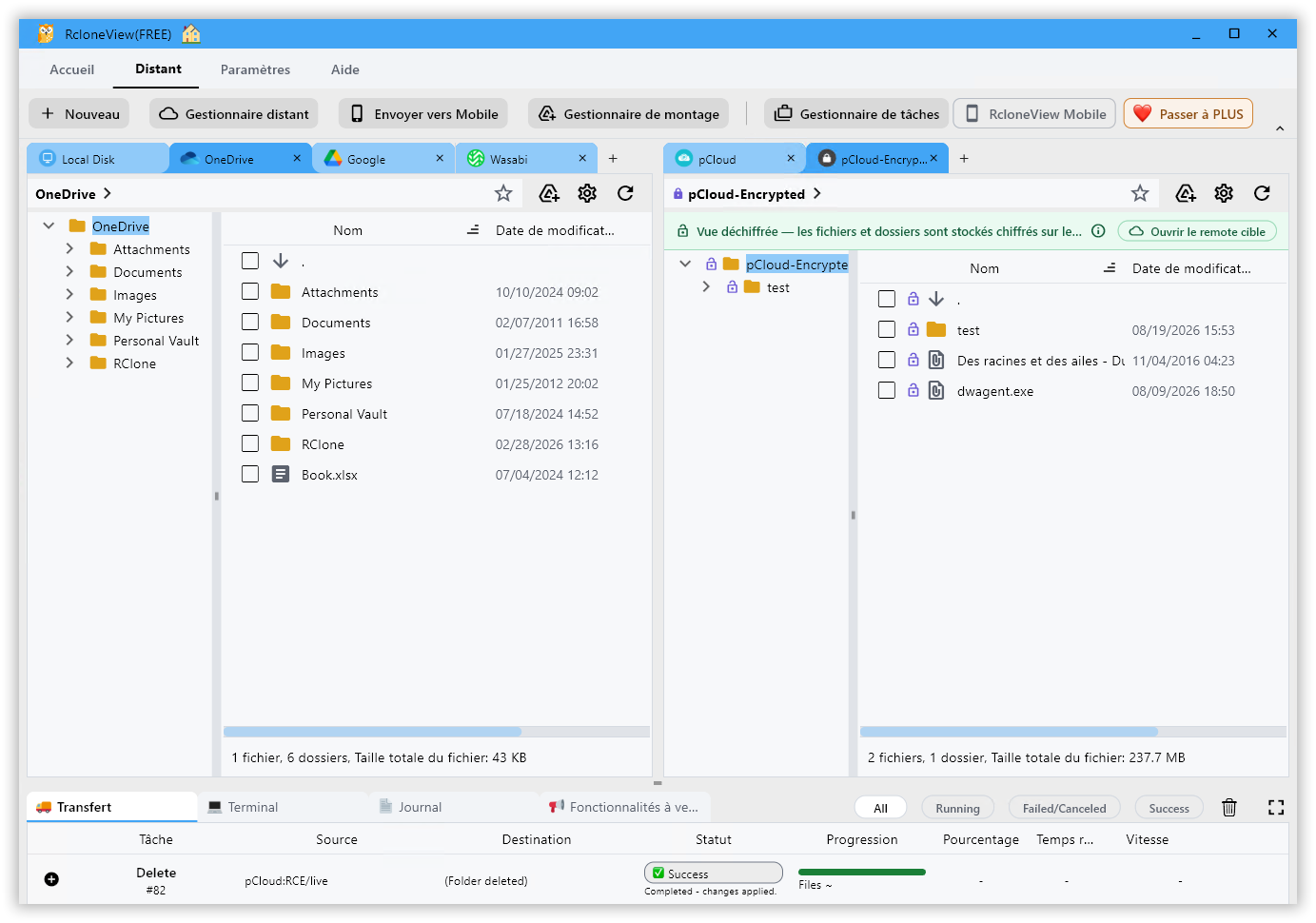Screen dimensions: 1316x923
Task: Close the OneDrive tab
Action: point(297,159)
